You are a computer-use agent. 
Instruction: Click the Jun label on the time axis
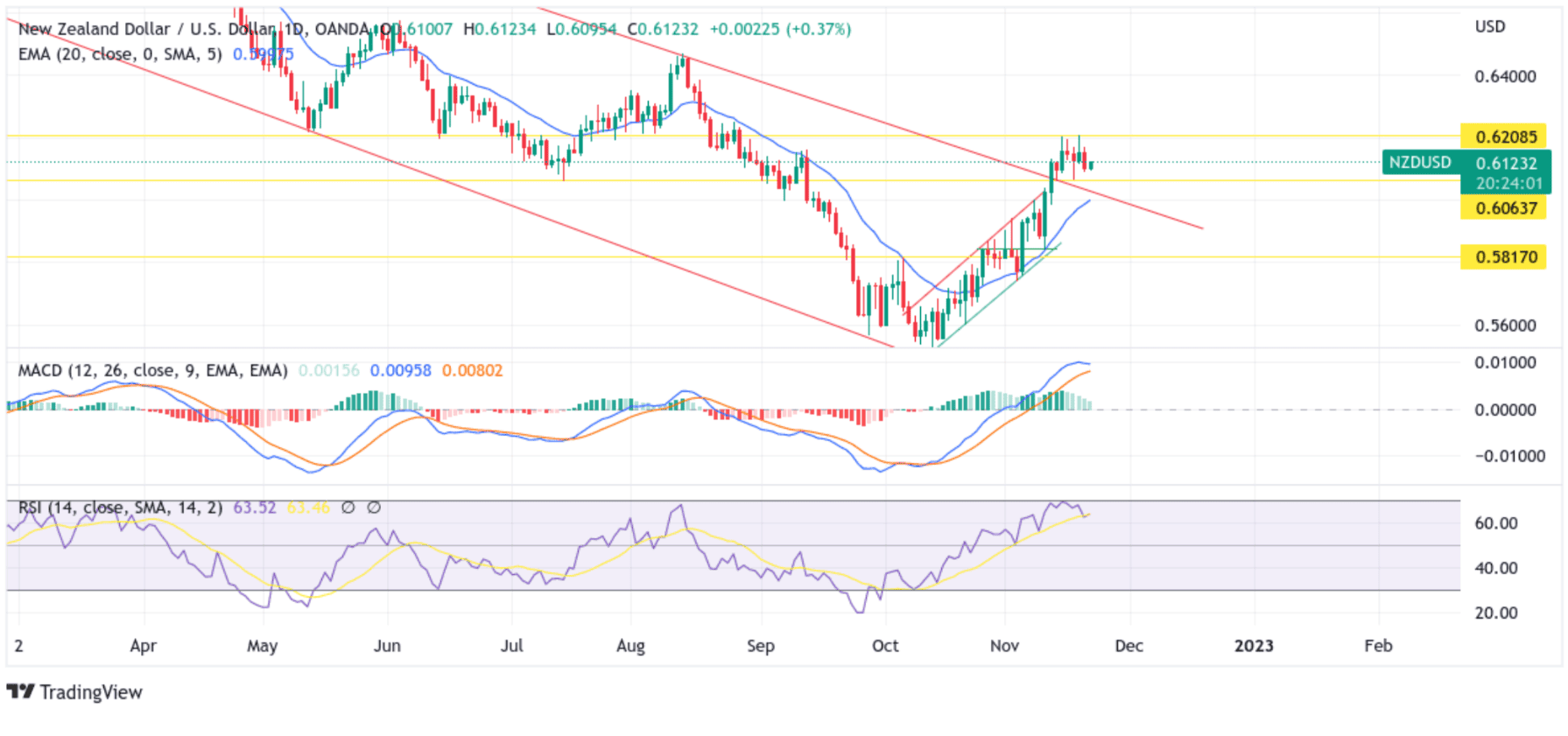click(387, 646)
